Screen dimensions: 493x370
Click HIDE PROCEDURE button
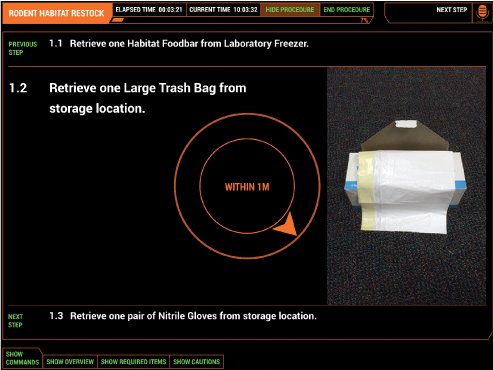click(x=290, y=10)
